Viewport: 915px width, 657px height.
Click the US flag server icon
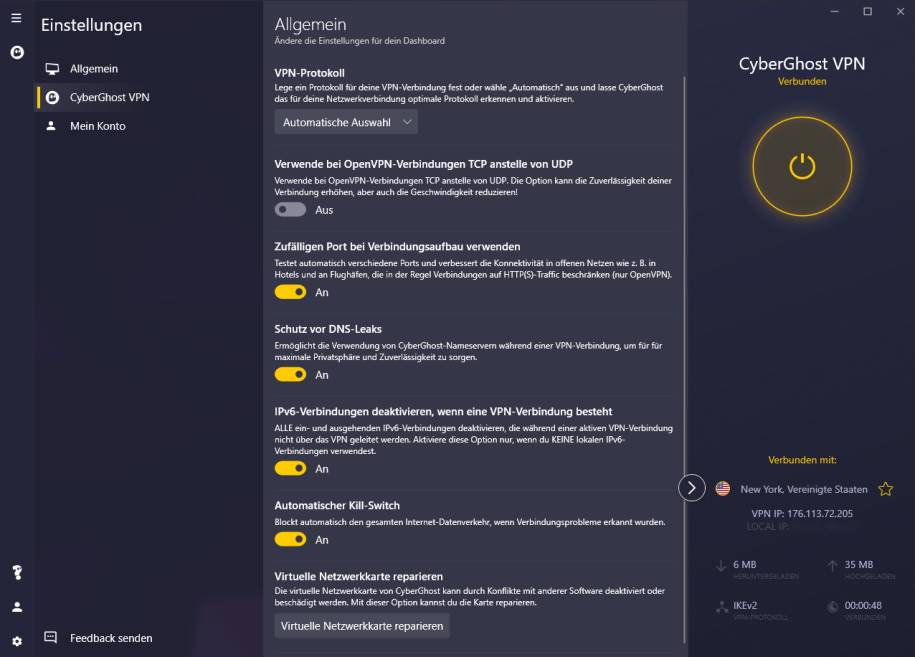722,489
